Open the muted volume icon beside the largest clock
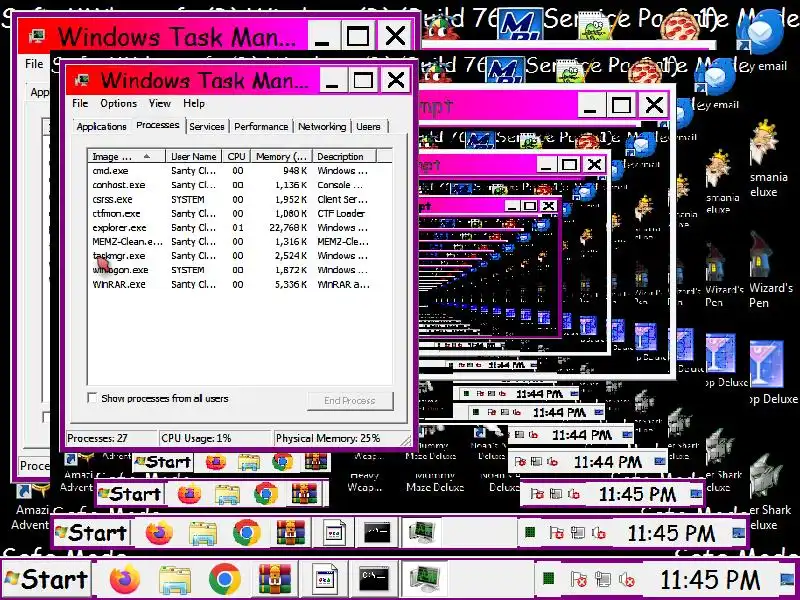The height and width of the screenshot is (600, 800). click(x=627, y=580)
